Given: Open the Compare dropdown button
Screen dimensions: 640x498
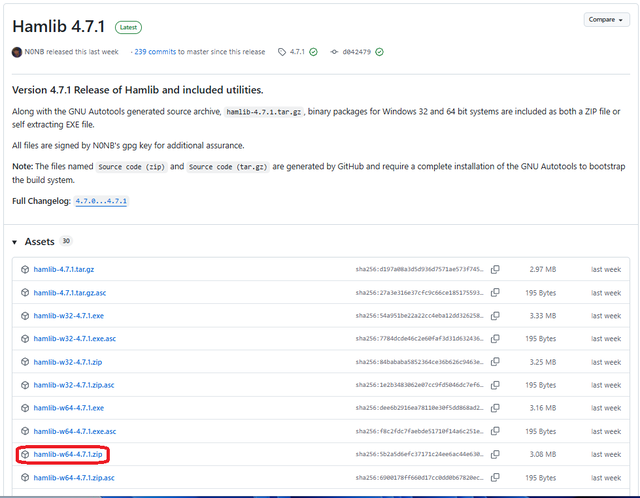Looking at the screenshot, I should tap(606, 20).
